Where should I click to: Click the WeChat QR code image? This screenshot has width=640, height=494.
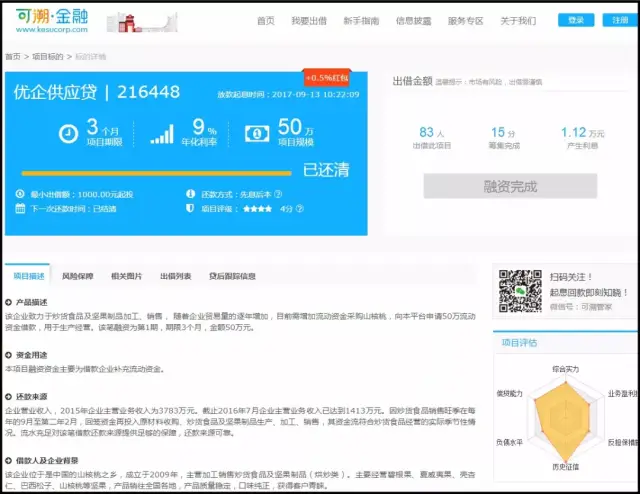(520, 291)
